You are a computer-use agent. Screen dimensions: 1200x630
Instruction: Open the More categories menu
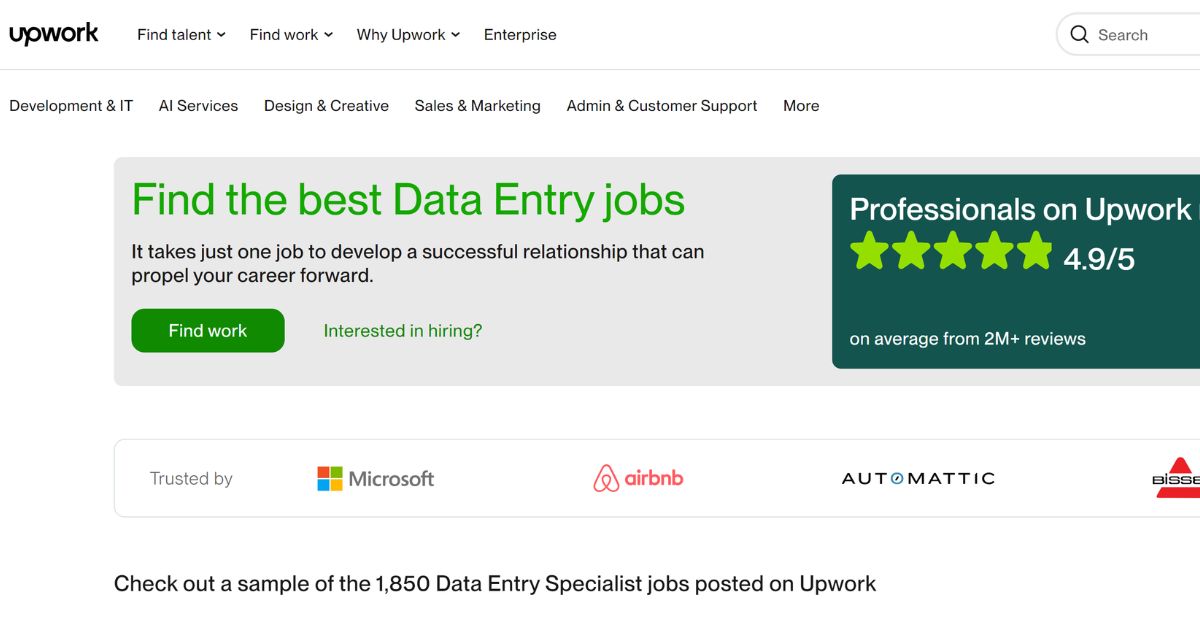tap(801, 105)
